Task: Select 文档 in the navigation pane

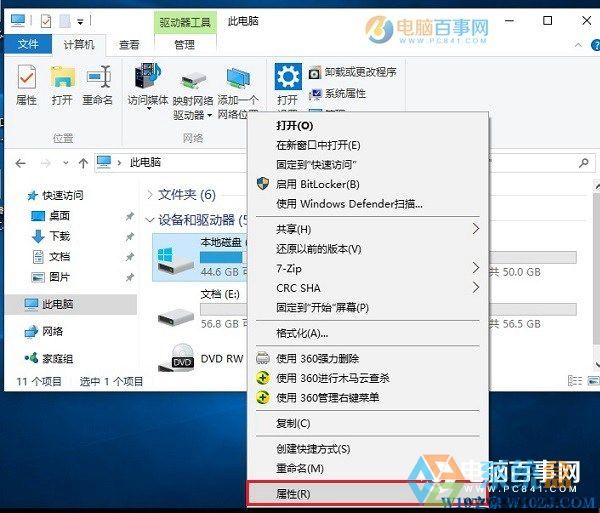Action: [51, 256]
